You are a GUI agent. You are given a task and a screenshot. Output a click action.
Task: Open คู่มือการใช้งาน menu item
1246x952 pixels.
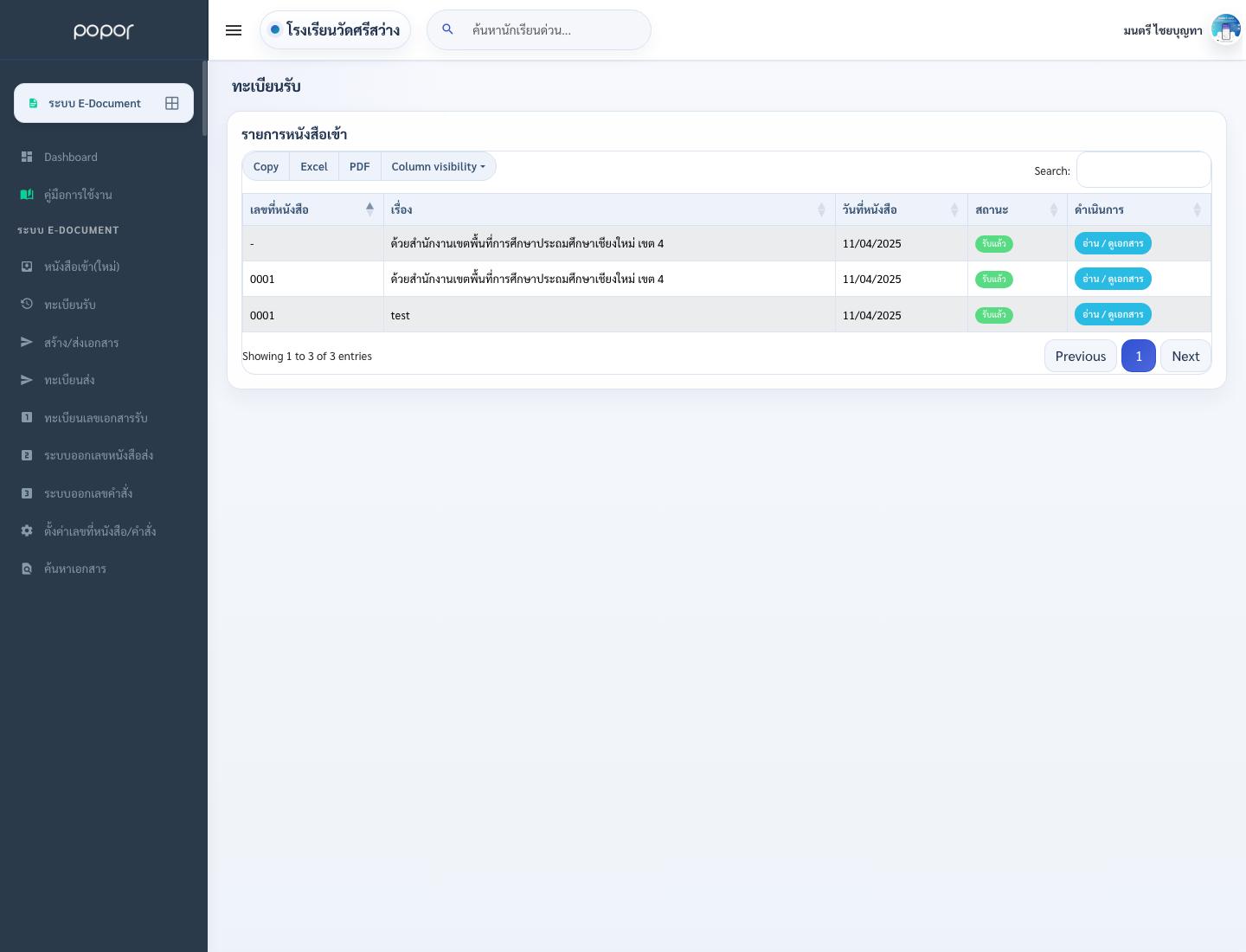pos(78,195)
